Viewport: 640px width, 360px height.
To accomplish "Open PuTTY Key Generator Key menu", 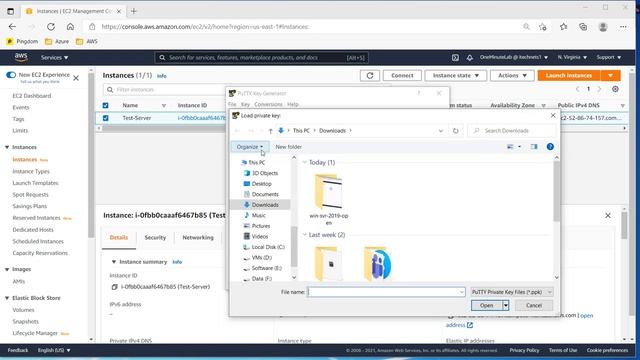I will [245, 104].
